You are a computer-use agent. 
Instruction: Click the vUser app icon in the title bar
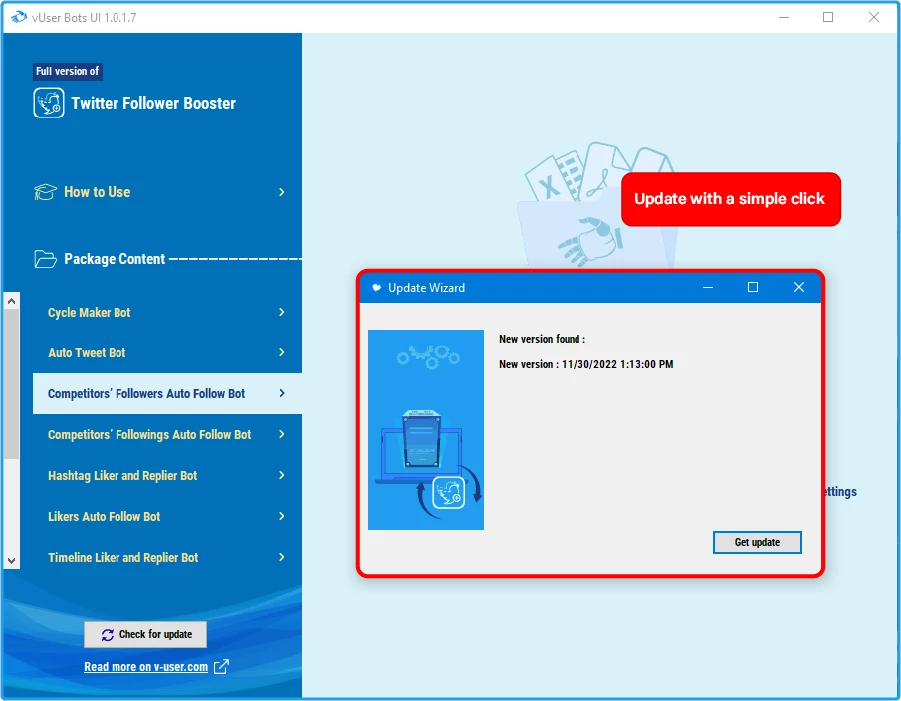point(18,17)
